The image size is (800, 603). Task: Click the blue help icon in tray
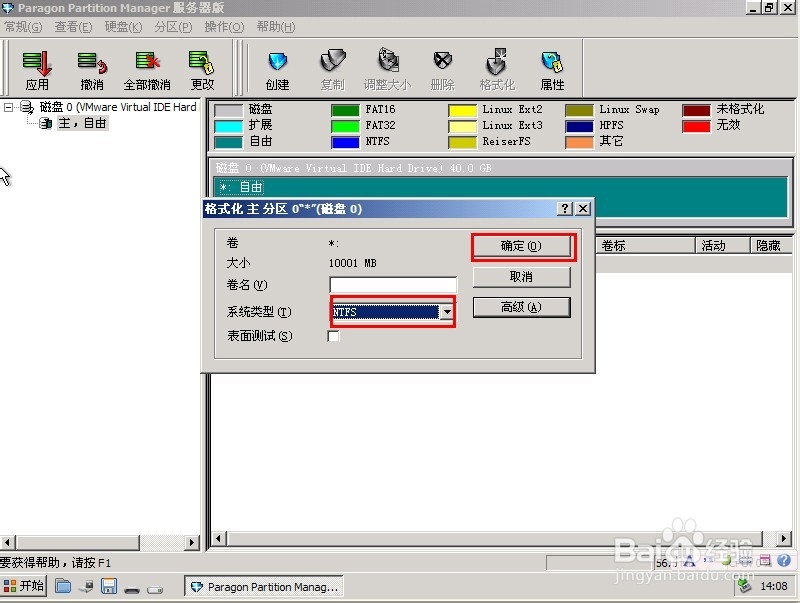coord(784,561)
